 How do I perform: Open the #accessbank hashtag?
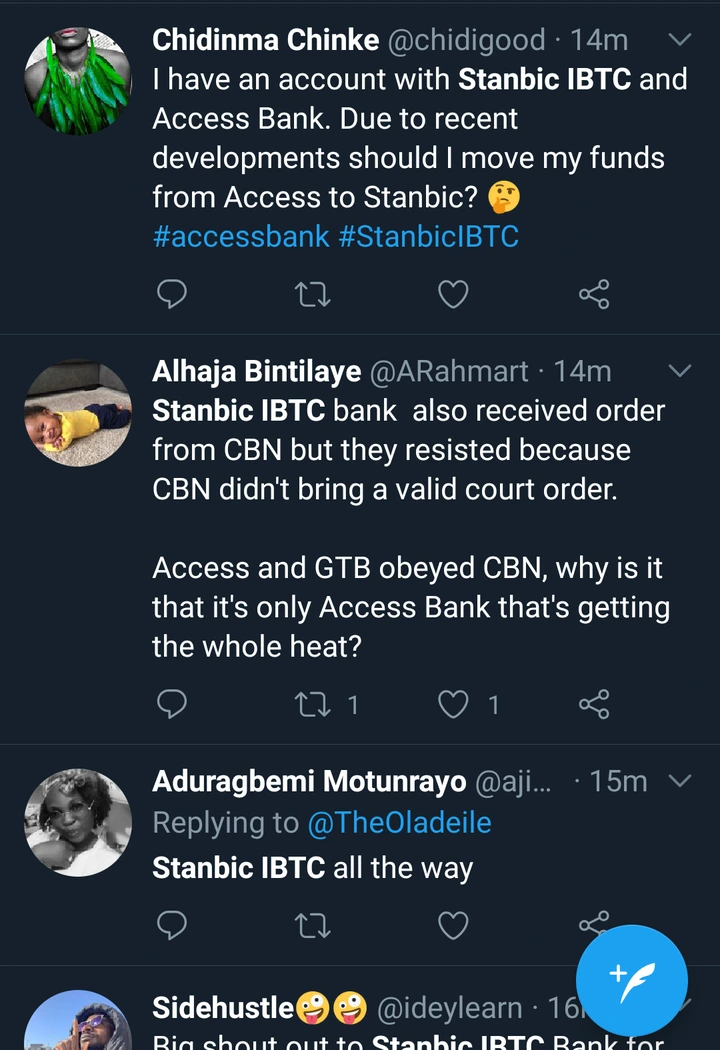[241, 237]
